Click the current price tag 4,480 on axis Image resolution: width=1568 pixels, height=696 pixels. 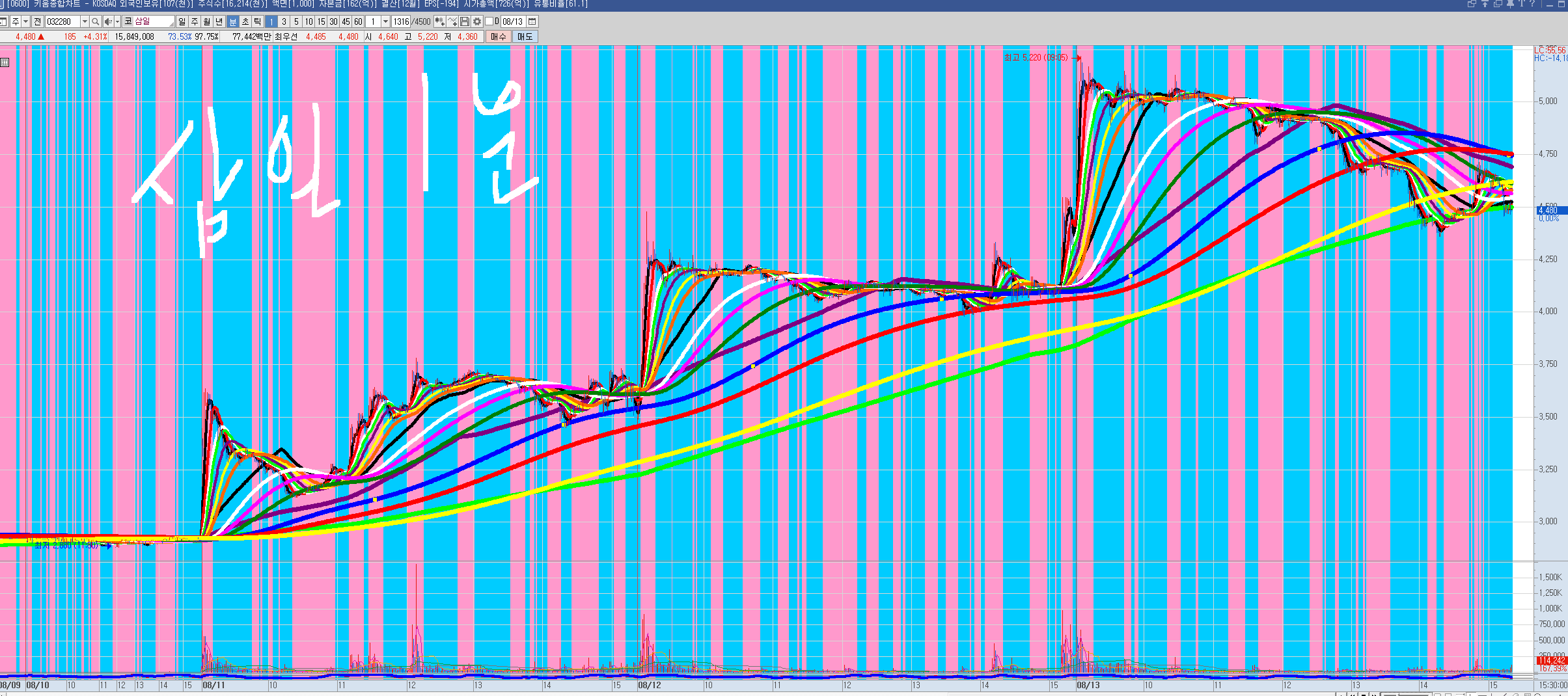[1552, 210]
